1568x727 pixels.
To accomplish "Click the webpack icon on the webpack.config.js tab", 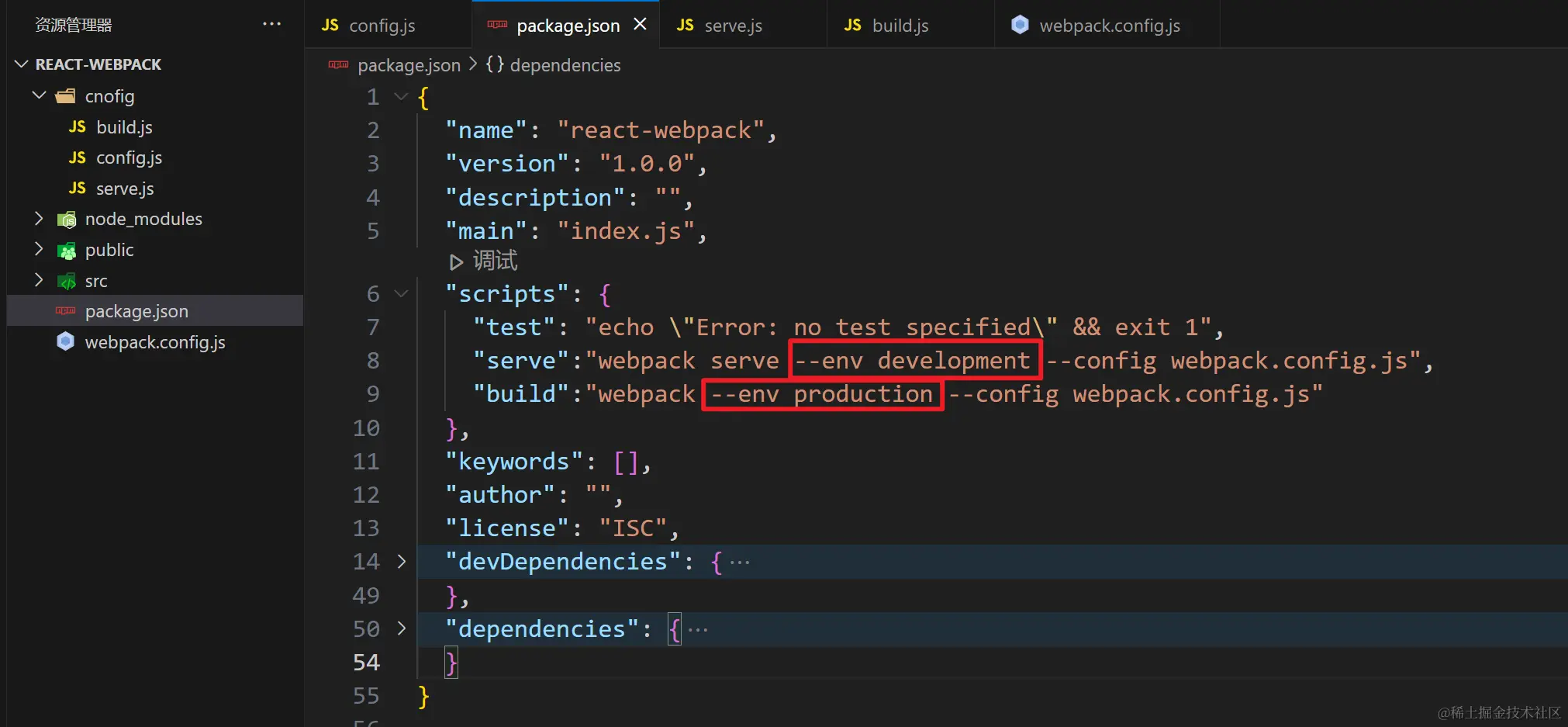I will [1020, 25].
